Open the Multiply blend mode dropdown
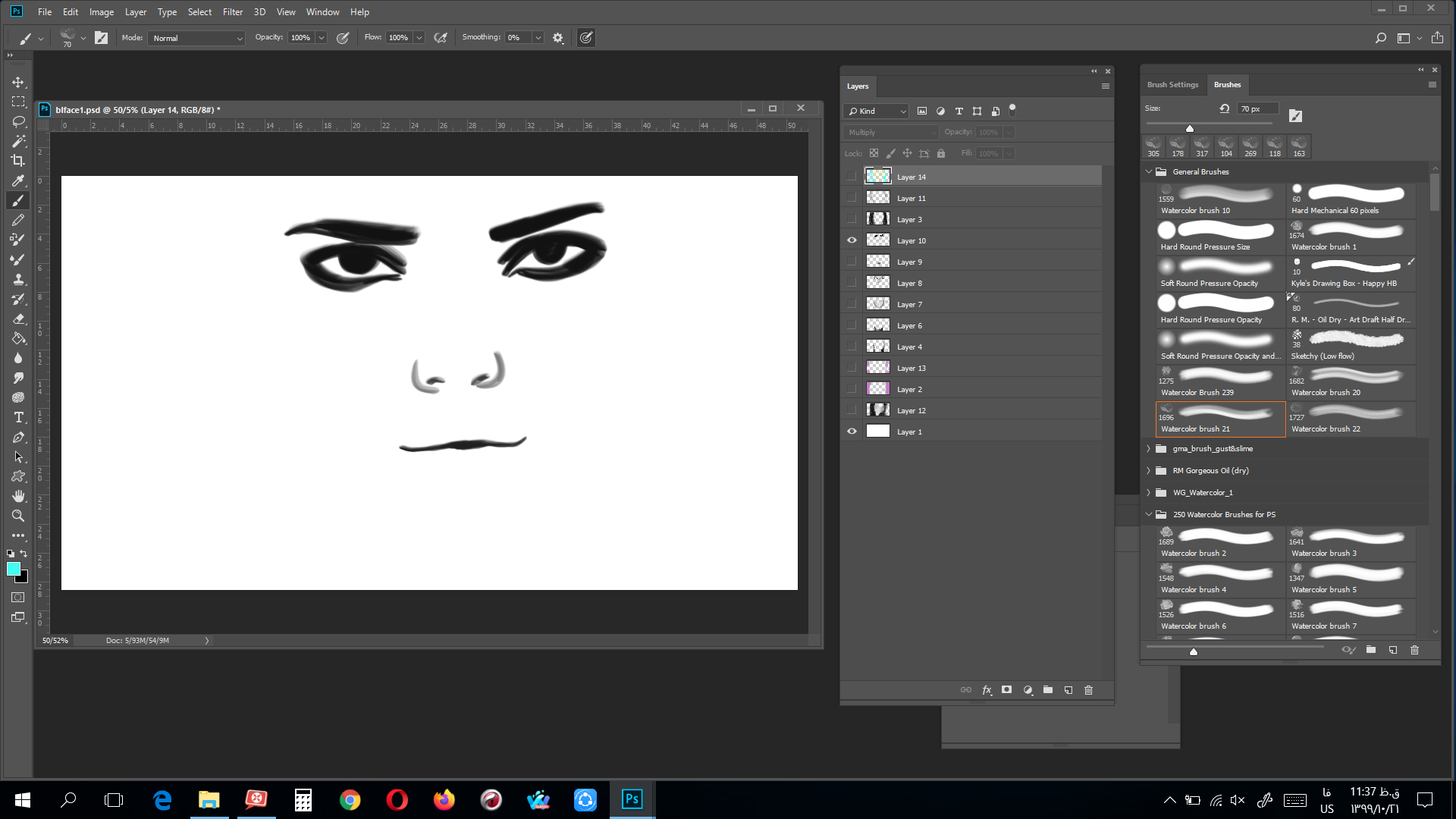1456x819 pixels. click(x=892, y=132)
